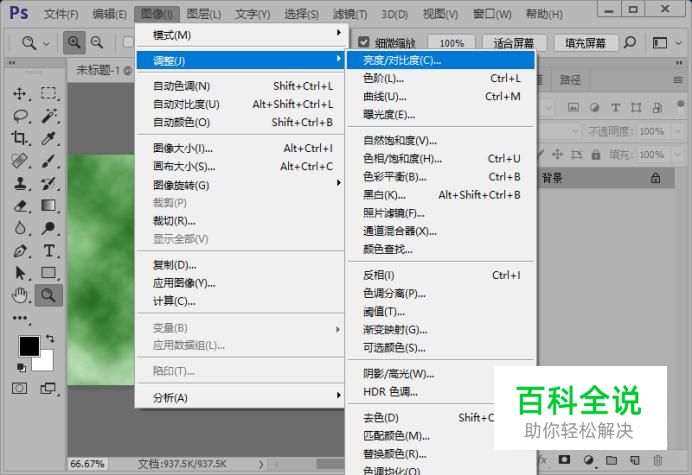Select the Blur tool
The width and height of the screenshot is (692, 475).
pyautogui.click(x=19, y=228)
